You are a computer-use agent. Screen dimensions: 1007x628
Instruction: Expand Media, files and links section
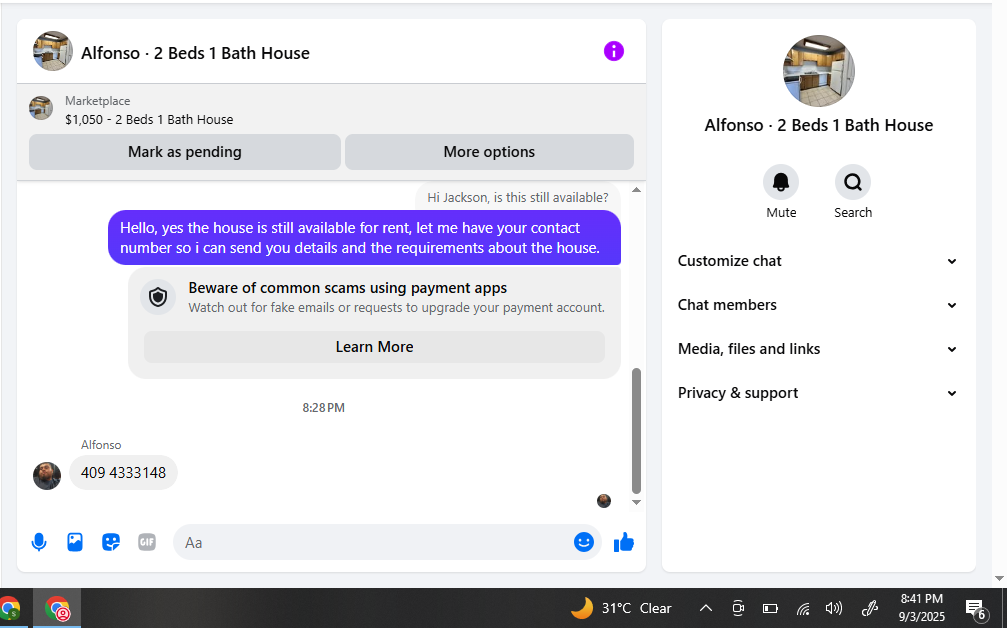pyautogui.click(x=818, y=349)
